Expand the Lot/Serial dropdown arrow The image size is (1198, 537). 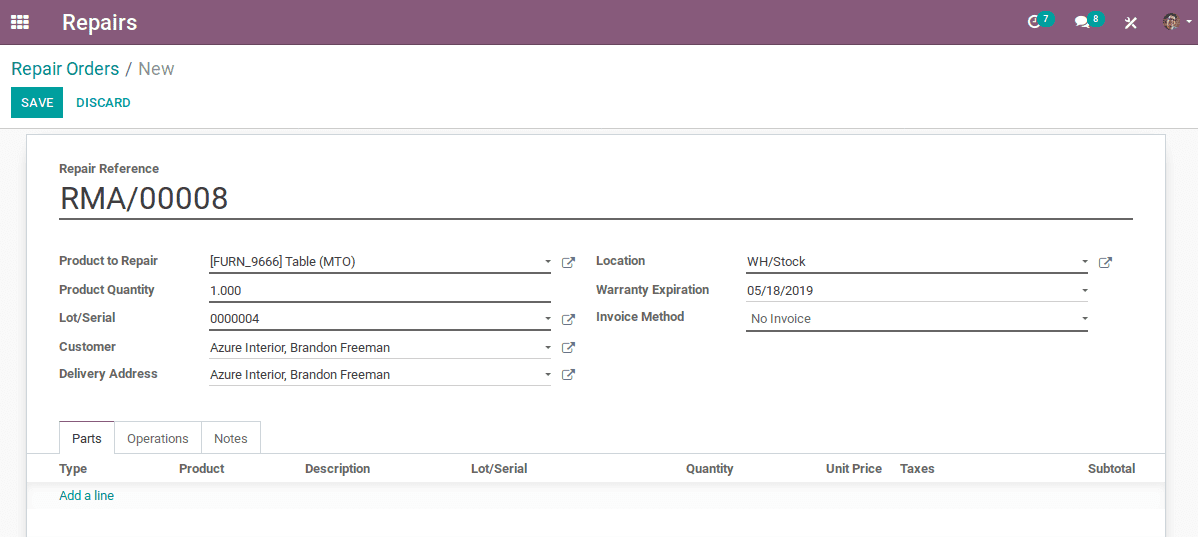pos(547,319)
